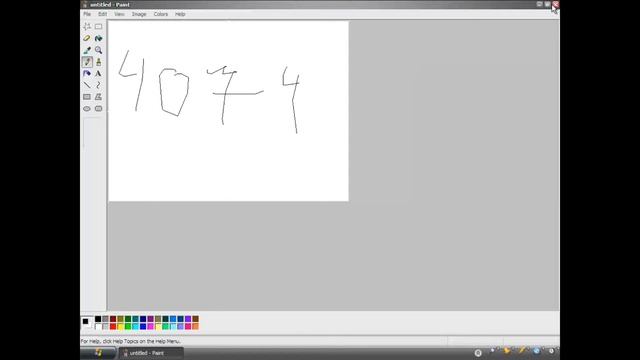The width and height of the screenshot is (640, 360).
Task: Select the Airbrush spray tool
Action: (x=87, y=74)
